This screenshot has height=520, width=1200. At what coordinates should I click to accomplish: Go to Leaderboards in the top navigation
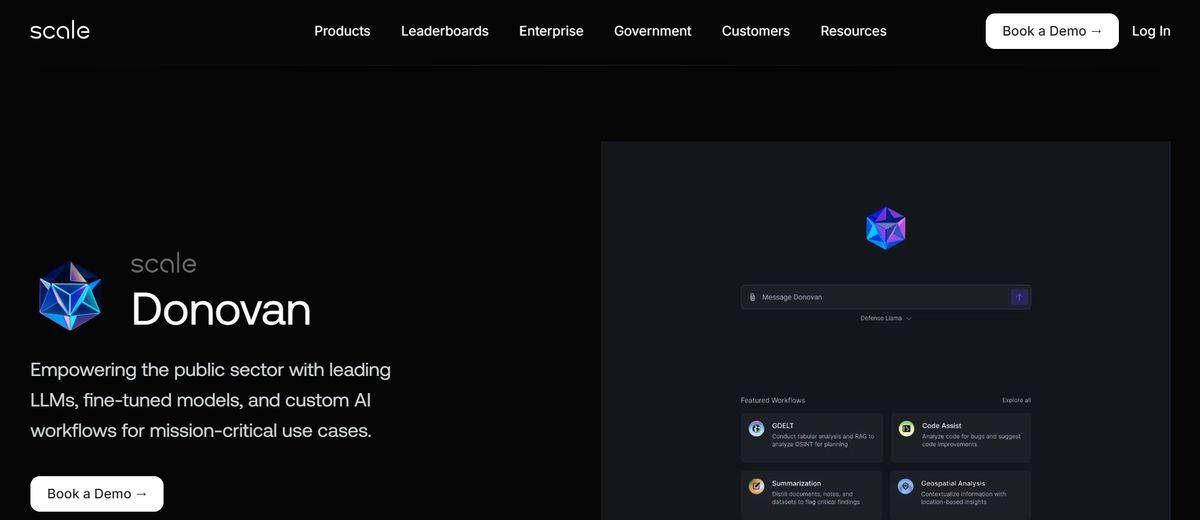point(445,31)
